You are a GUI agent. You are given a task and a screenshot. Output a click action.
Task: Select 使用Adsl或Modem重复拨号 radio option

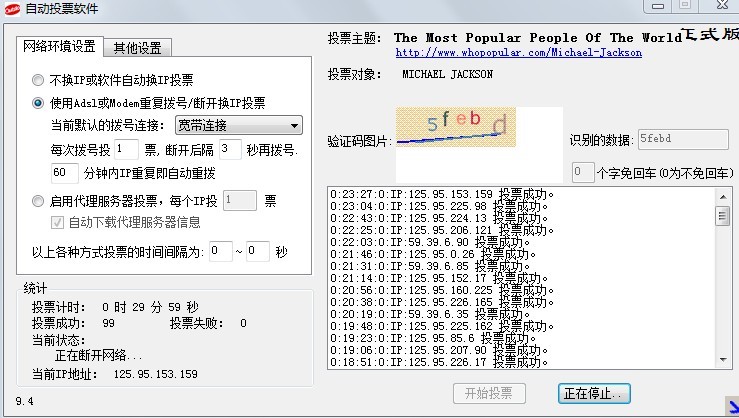[x=39, y=102]
